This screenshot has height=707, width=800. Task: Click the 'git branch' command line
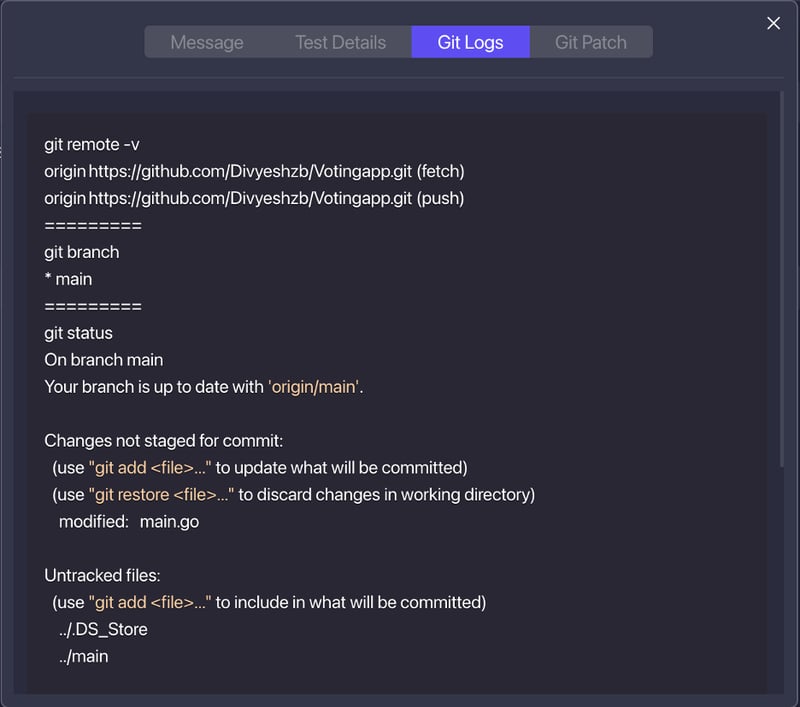tap(82, 252)
